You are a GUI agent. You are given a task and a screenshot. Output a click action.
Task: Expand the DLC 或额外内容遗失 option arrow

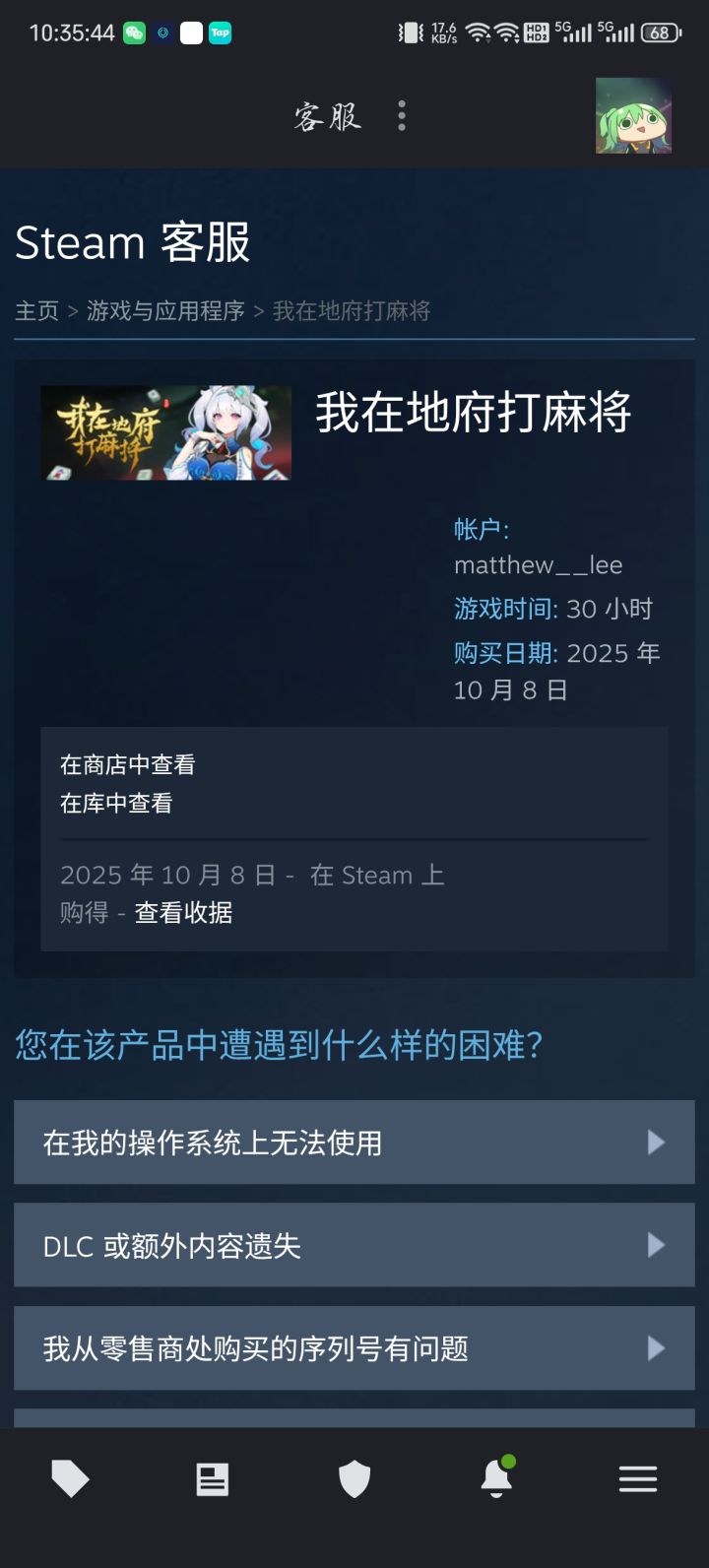(656, 1245)
